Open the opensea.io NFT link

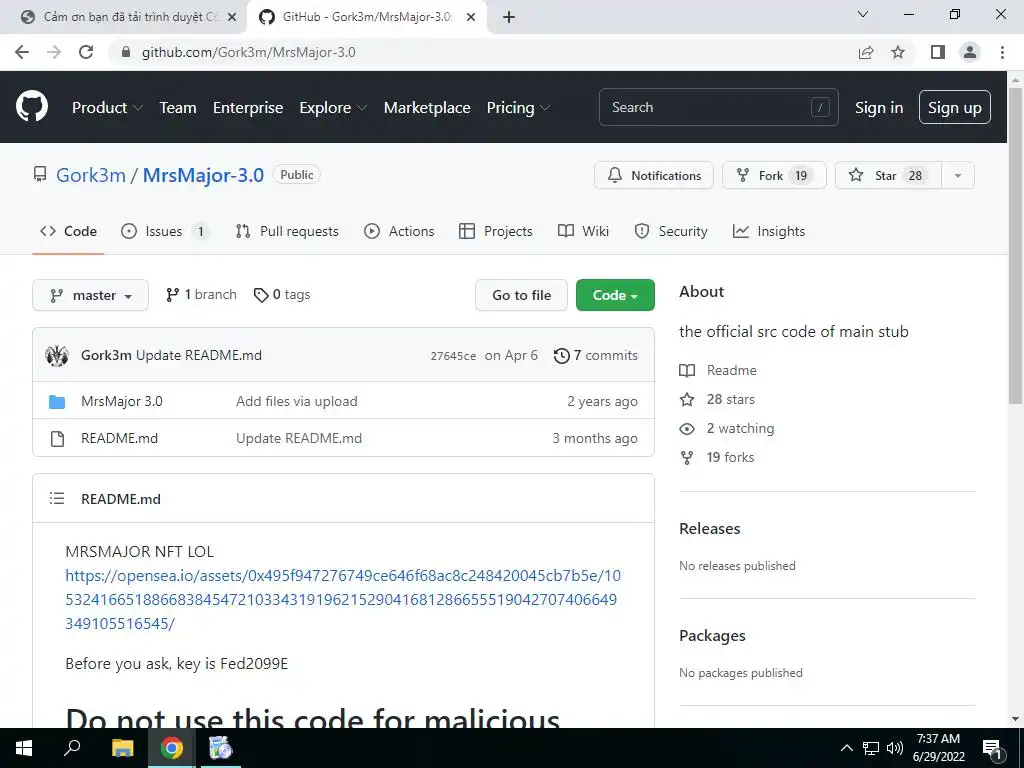click(x=343, y=600)
